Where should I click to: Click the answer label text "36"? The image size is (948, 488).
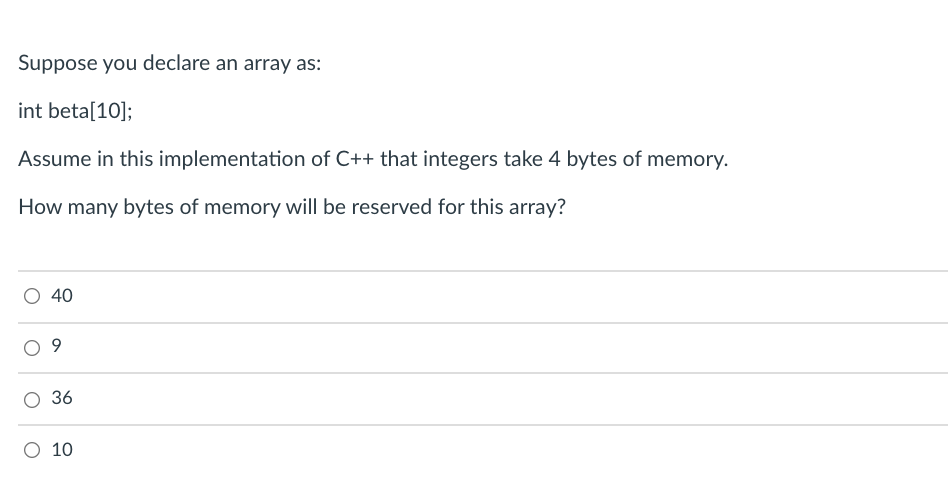point(62,398)
